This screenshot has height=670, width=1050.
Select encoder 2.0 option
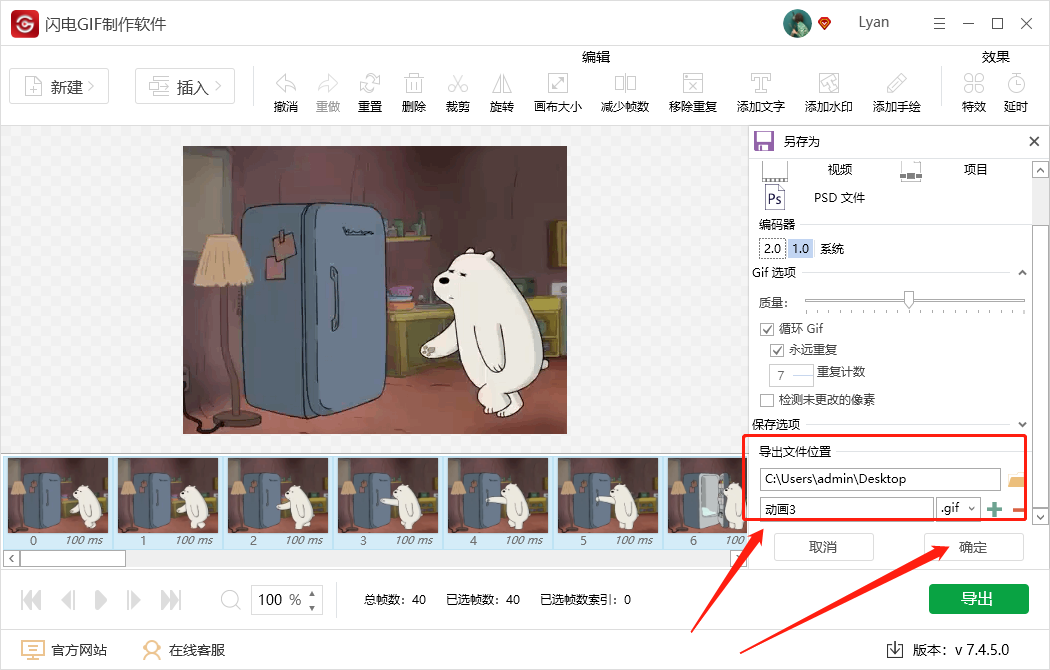point(772,249)
